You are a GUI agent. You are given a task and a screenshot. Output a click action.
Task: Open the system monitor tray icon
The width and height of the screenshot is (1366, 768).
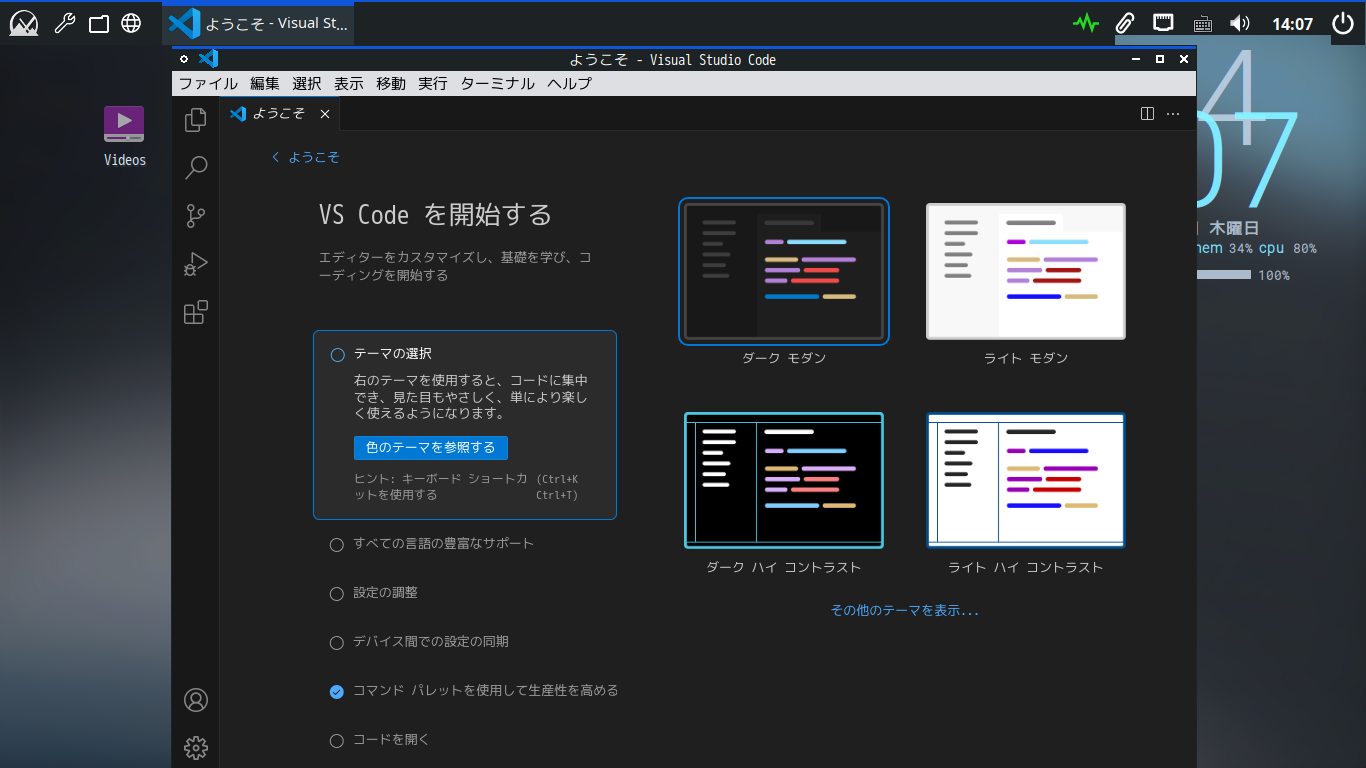(x=1086, y=23)
